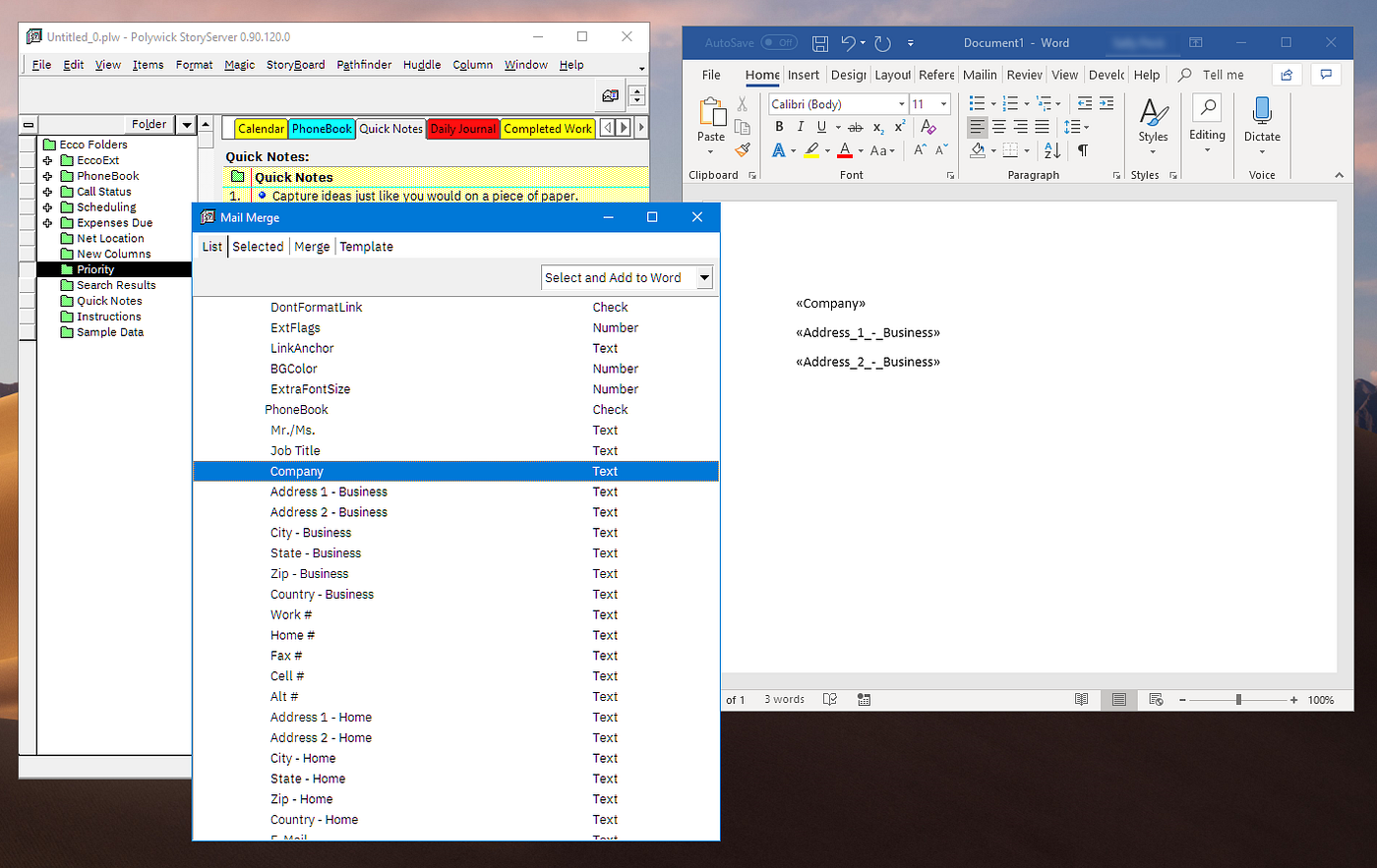
Task: Click Merge tab in Mail Merge
Action: point(312,247)
